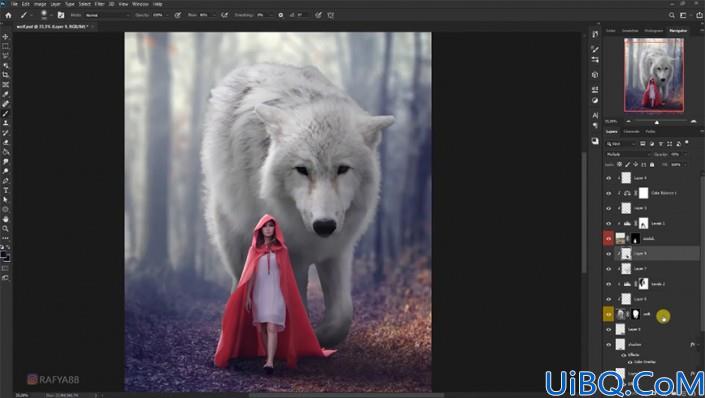Select the Move tool
Screen dimensions: 705x398
(x=5, y=36)
